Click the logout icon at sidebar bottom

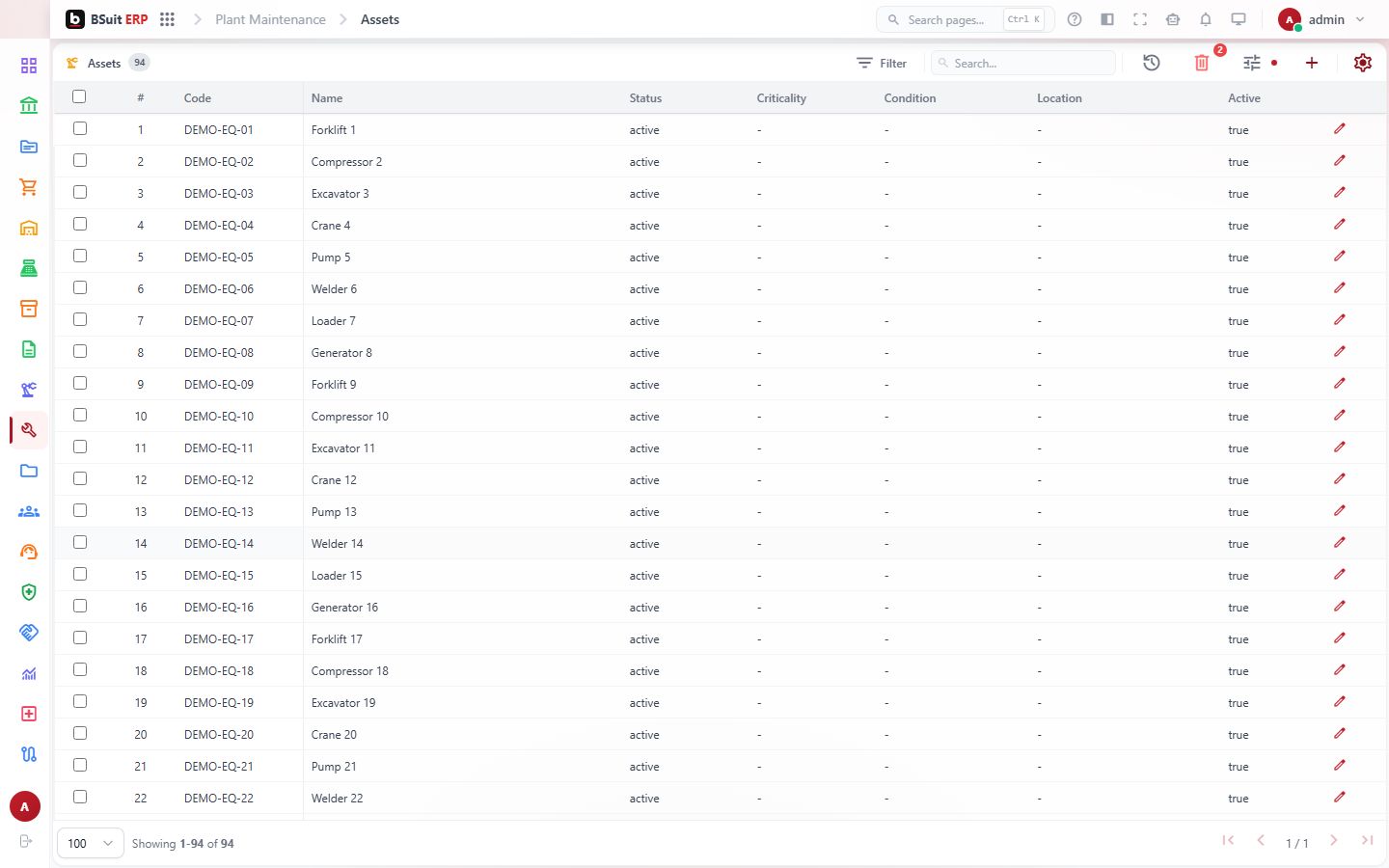coord(26,841)
